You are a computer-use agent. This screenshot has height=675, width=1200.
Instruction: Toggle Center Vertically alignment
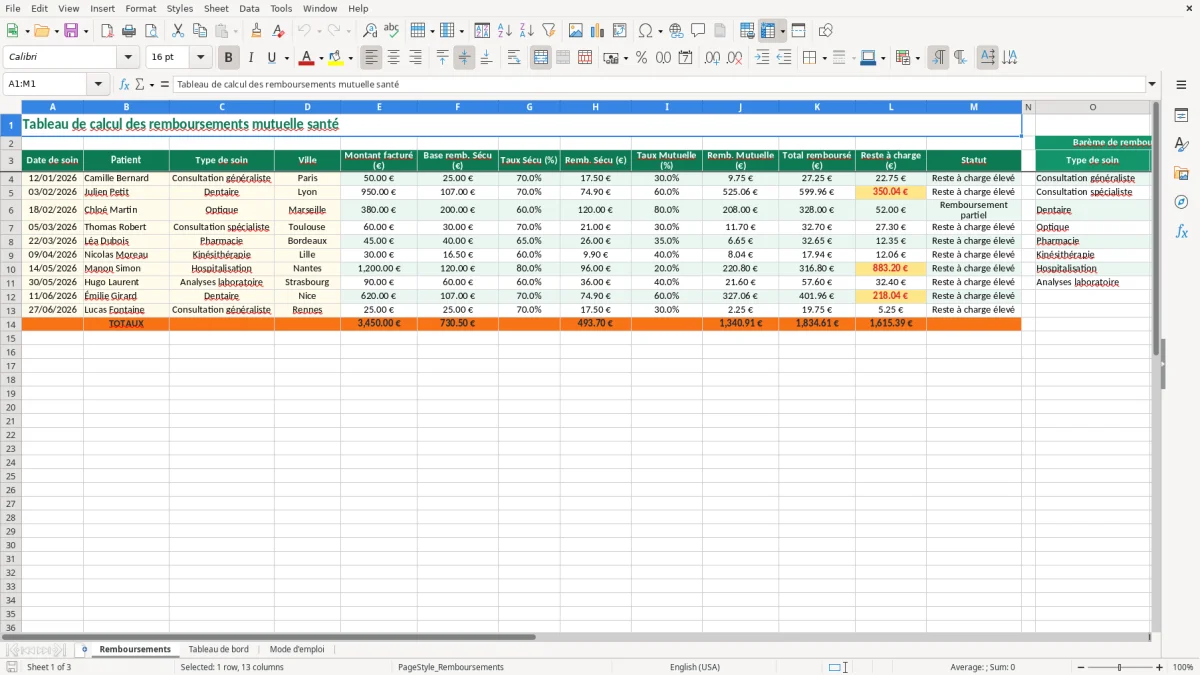pos(464,58)
